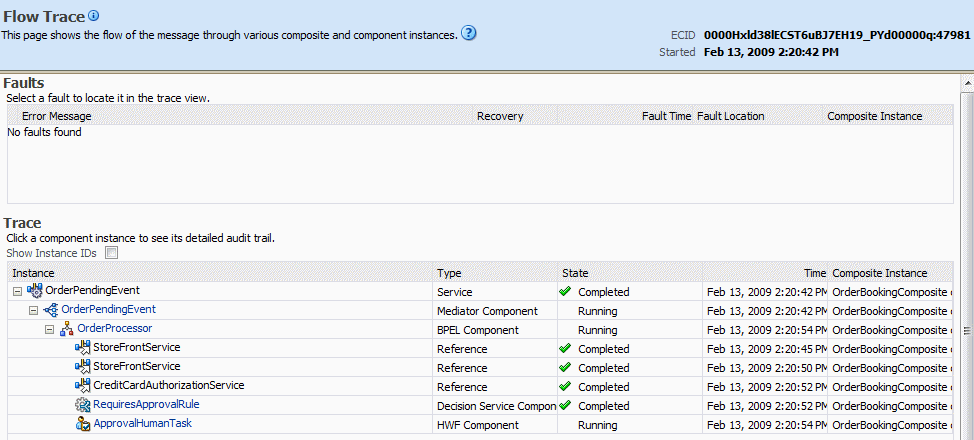Screen dimensions: 974x440
Task: Open the OrderProcessor audit trail link
Action: [x=114, y=328]
